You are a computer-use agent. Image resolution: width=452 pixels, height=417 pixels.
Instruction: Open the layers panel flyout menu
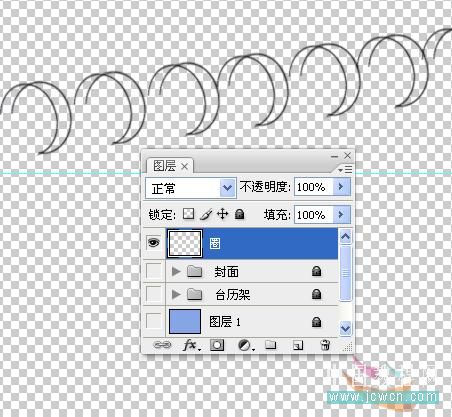tap(345, 170)
